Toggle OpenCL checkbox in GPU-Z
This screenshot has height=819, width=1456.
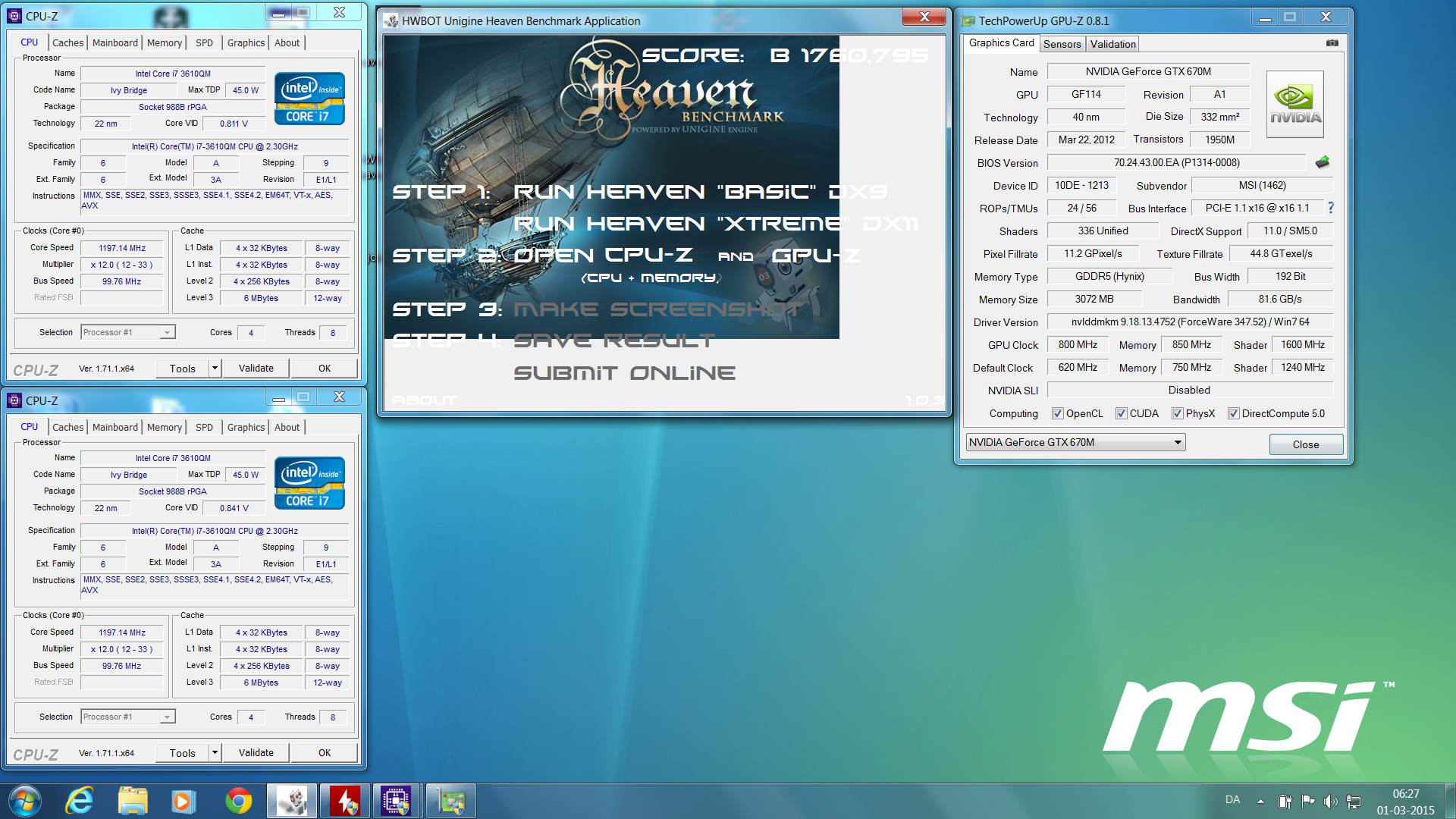(1057, 413)
